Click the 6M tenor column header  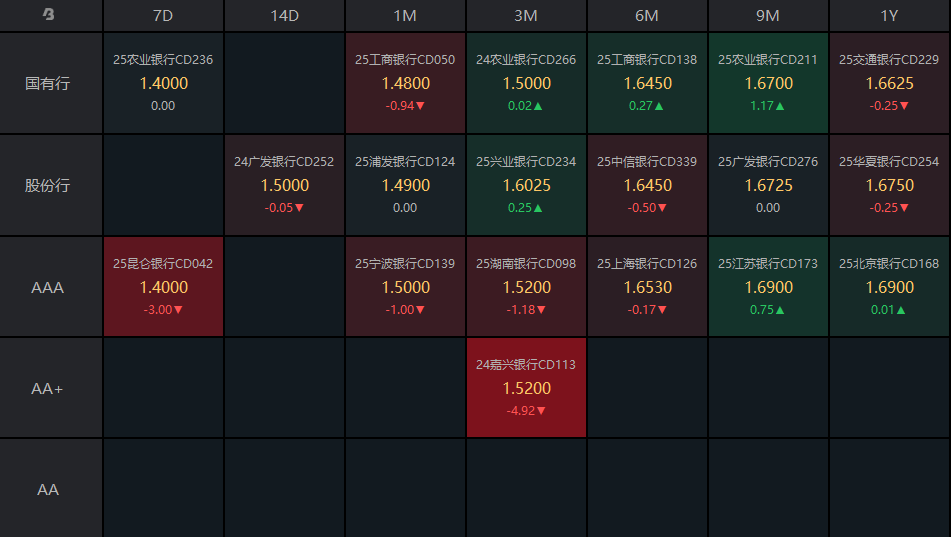tap(647, 16)
